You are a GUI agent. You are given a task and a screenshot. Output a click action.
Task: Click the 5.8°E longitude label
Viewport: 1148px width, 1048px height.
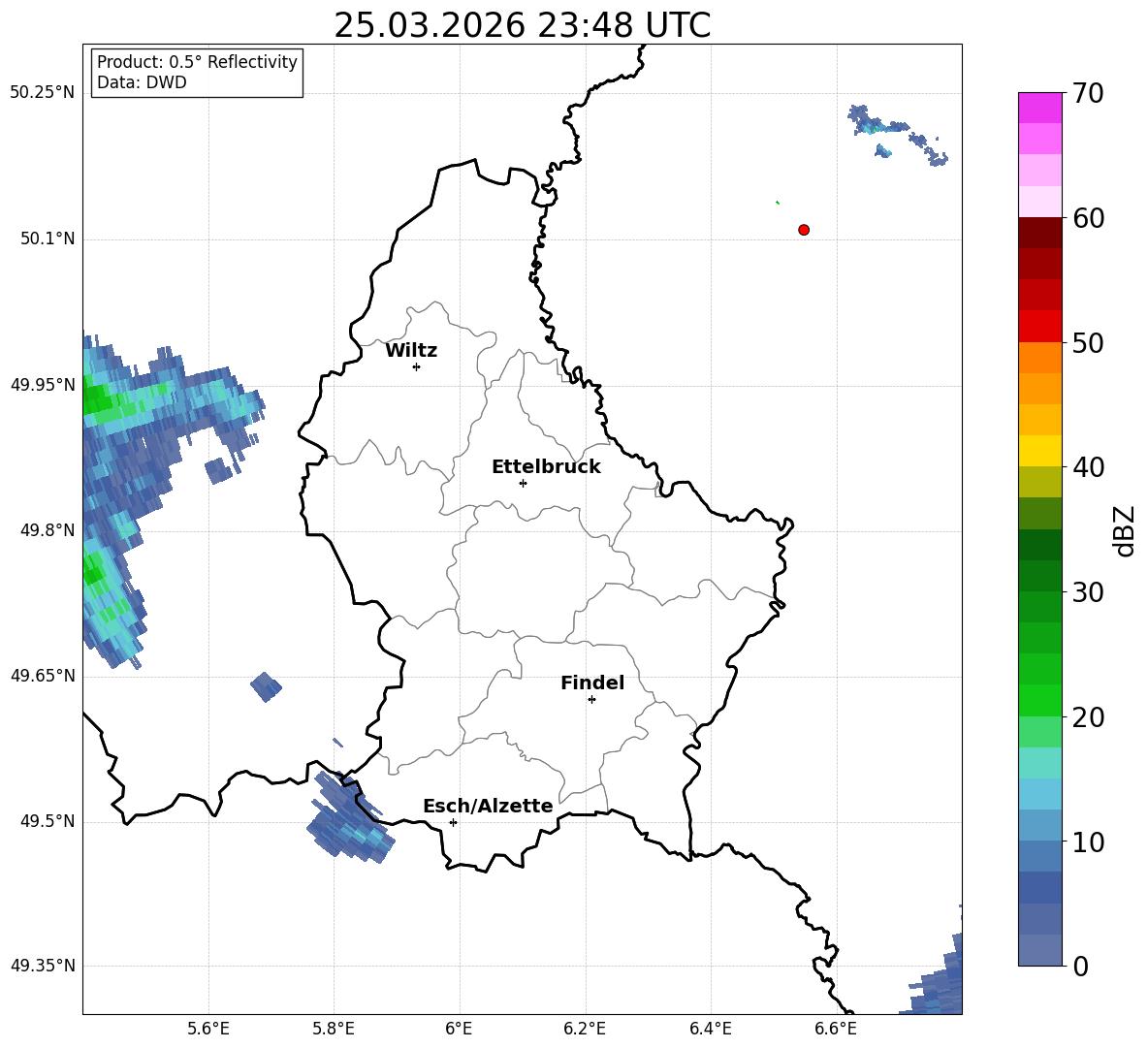pos(334,1029)
